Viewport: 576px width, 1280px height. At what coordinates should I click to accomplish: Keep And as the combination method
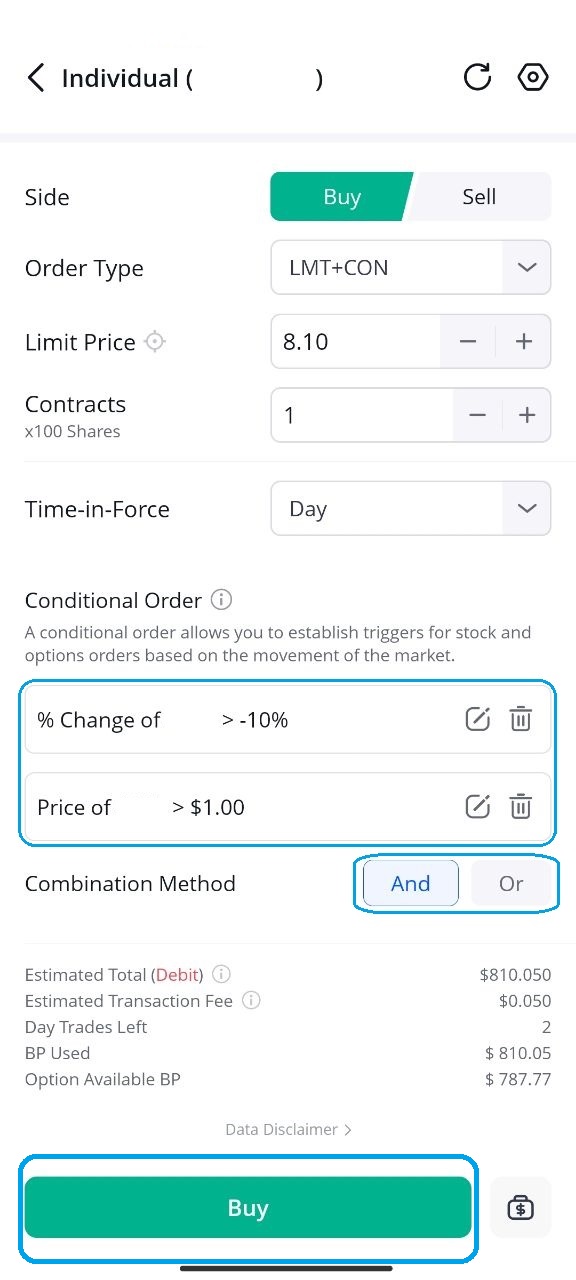[409, 883]
